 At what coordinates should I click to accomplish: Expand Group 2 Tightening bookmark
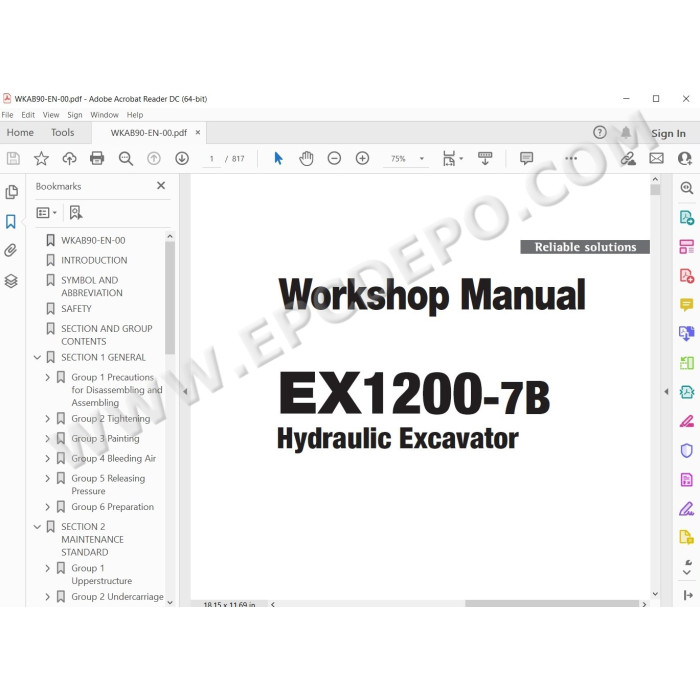pyautogui.click(x=47, y=419)
